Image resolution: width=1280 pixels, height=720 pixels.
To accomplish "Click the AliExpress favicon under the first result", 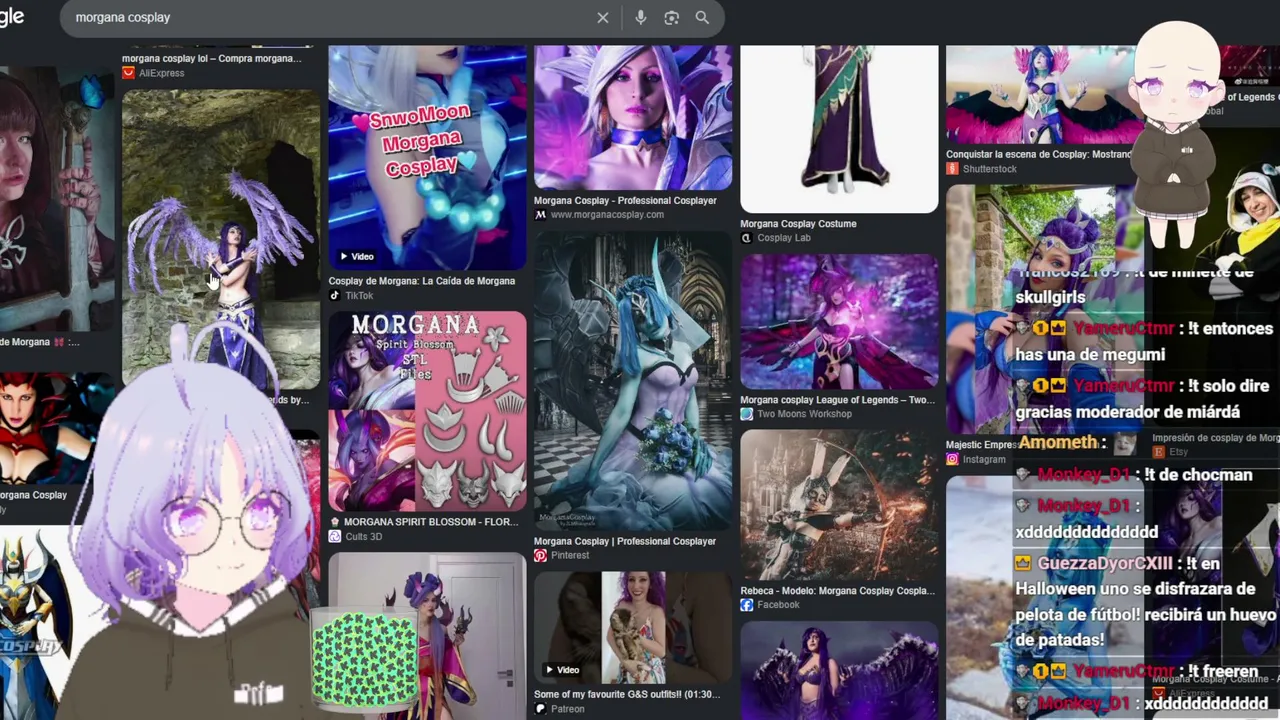I will pyautogui.click(x=128, y=73).
